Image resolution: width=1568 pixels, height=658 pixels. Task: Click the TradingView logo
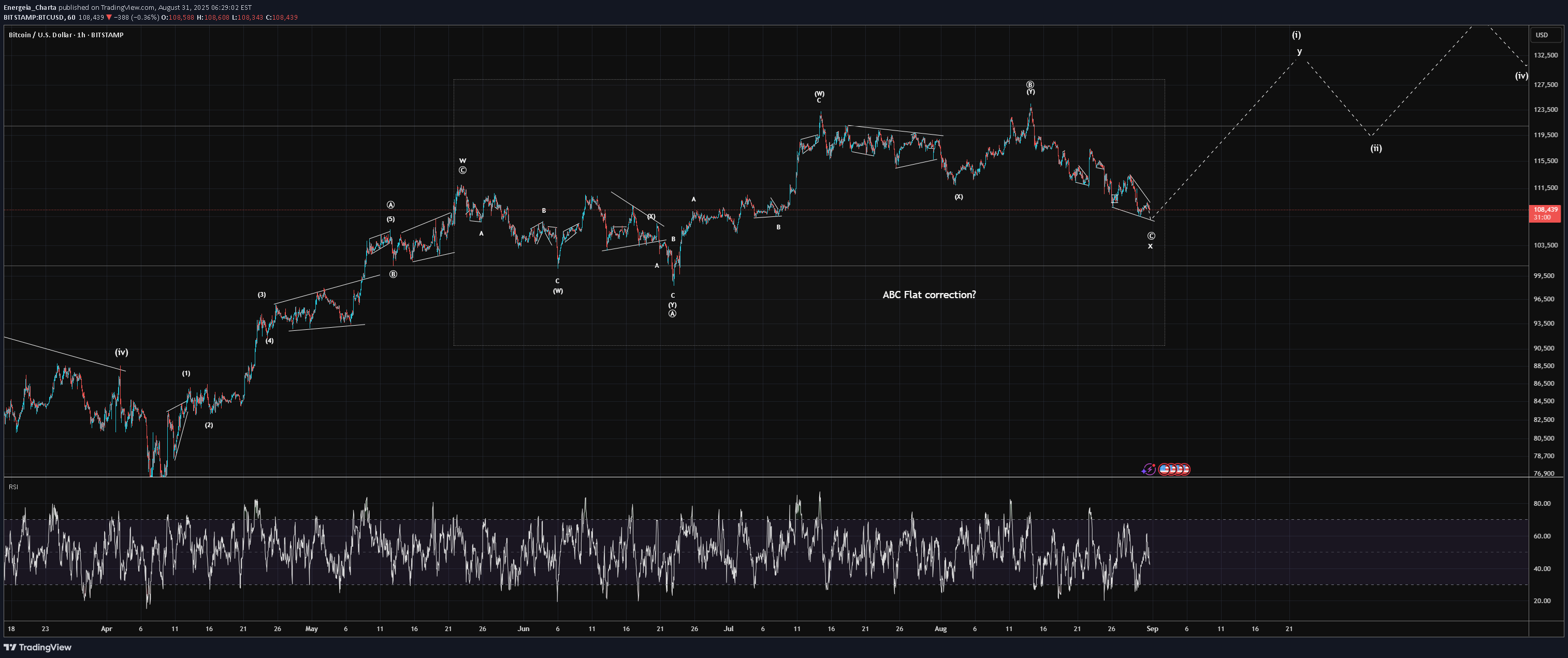click(38, 647)
